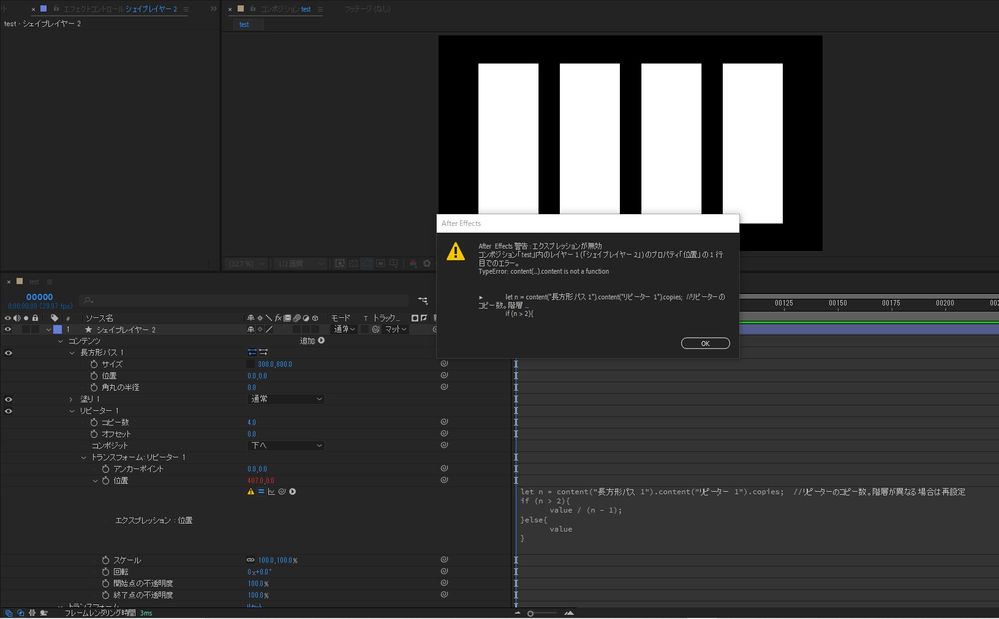This screenshot has height=619, width=999.
Task: Toggle stopwatch for 開始点の不透明度
Action: (x=106, y=583)
